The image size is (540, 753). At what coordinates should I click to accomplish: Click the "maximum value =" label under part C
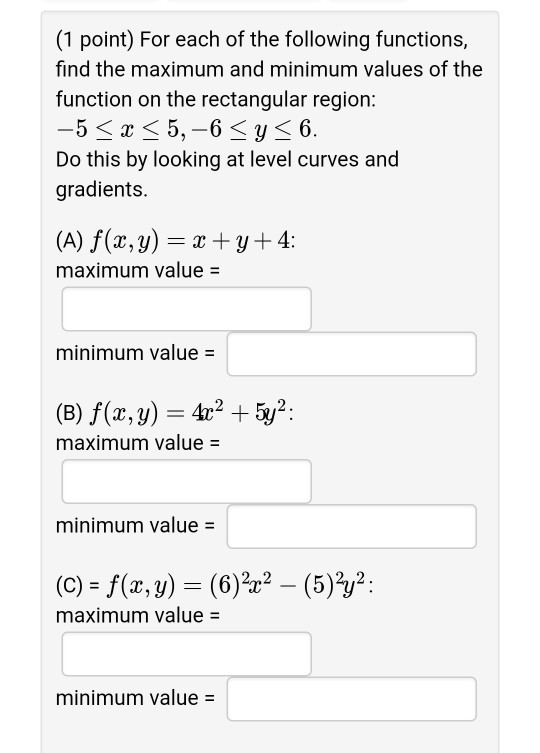point(138,615)
